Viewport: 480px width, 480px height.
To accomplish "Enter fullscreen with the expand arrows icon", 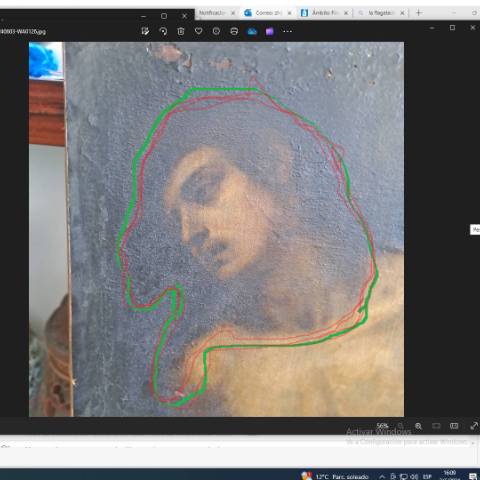I will [473, 426].
